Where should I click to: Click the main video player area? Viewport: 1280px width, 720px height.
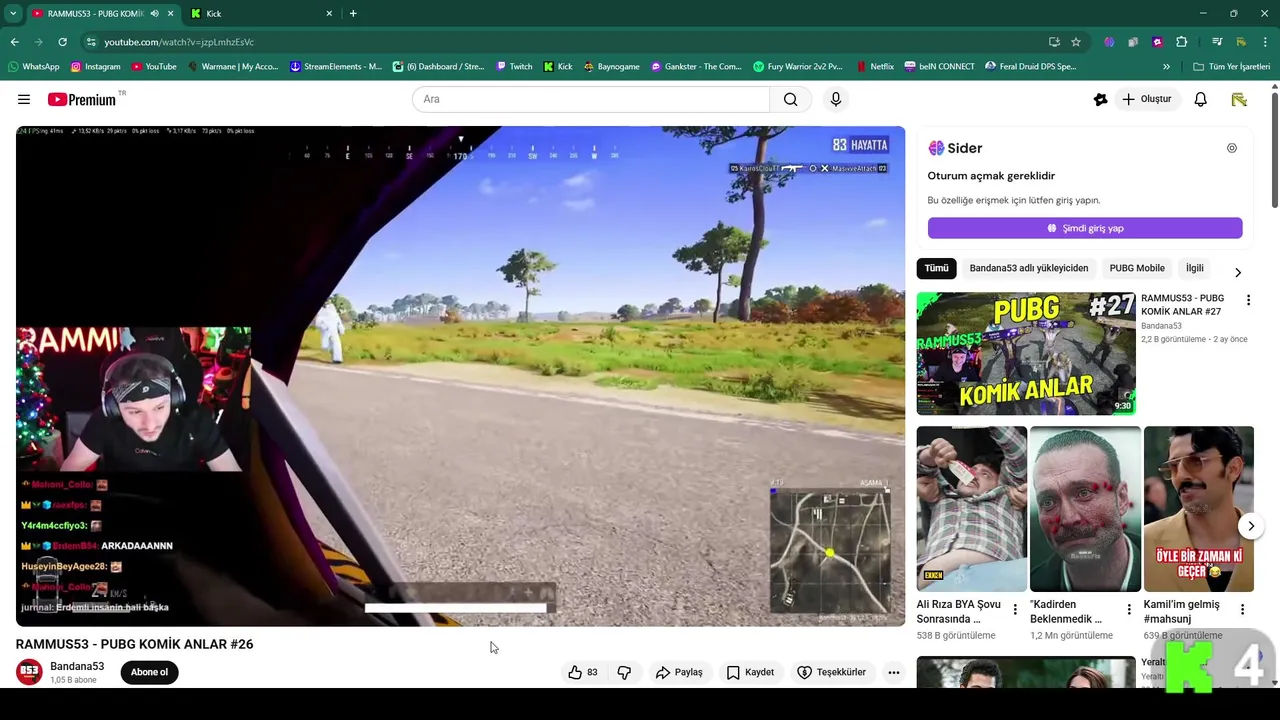(x=460, y=376)
